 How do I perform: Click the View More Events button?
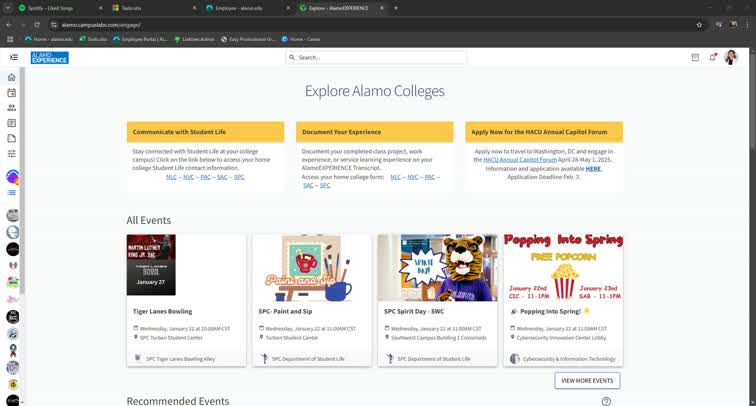tap(587, 380)
